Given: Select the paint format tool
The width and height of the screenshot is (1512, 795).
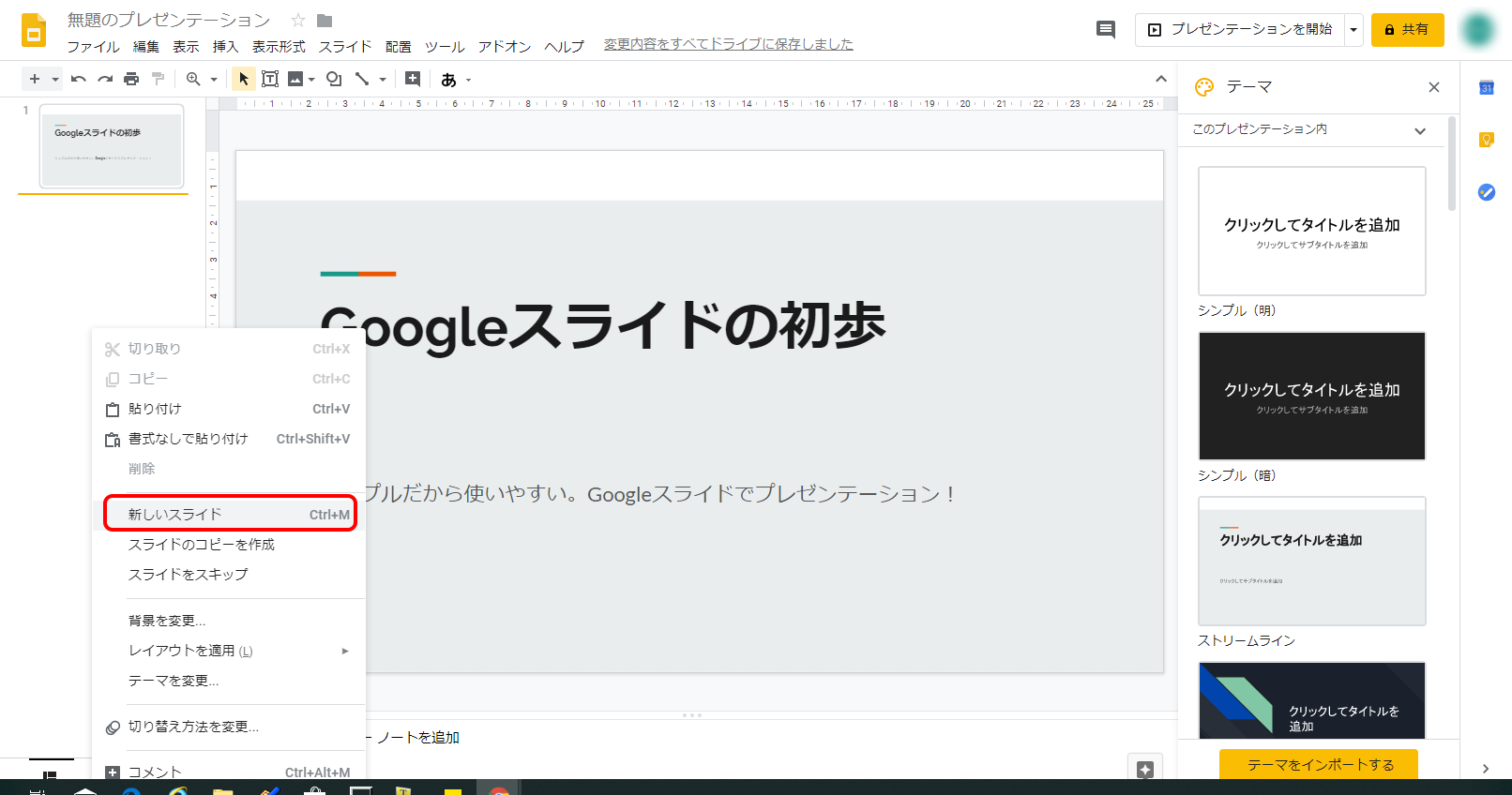Looking at the screenshot, I should coord(158,79).
